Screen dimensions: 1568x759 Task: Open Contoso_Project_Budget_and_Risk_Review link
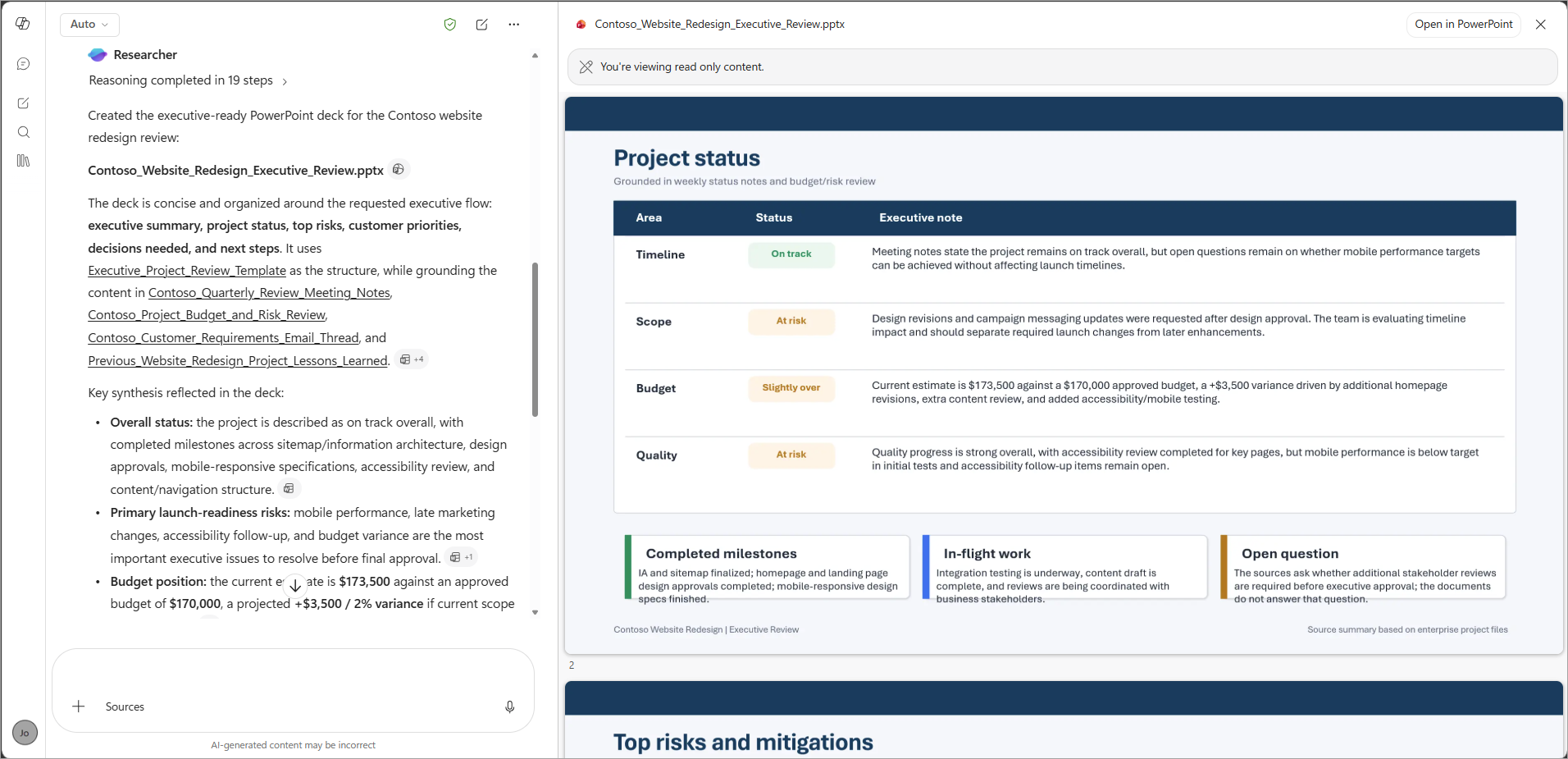point(207,315)
